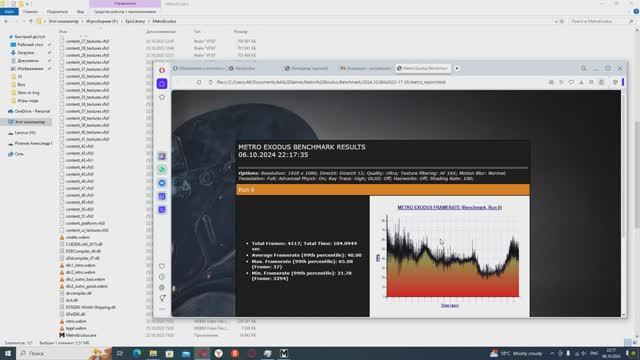Open Изображения in Quick access
The image size is (640, 360).
[29, 69]
